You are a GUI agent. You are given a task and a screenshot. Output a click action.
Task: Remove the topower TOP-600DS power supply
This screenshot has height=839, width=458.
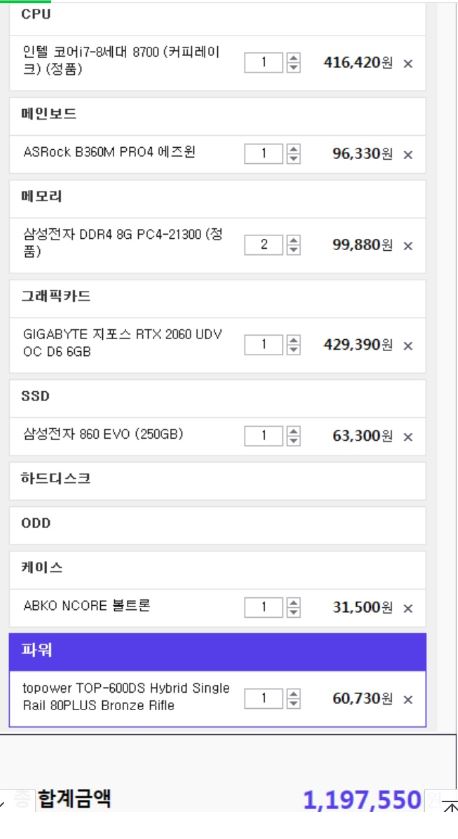pos(408,699)
